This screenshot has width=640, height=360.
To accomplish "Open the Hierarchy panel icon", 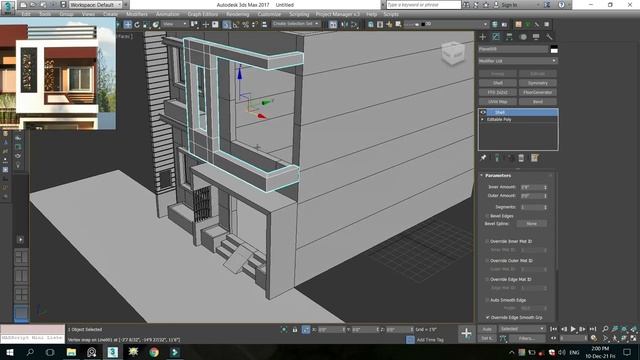I will (x=509, y=37).
